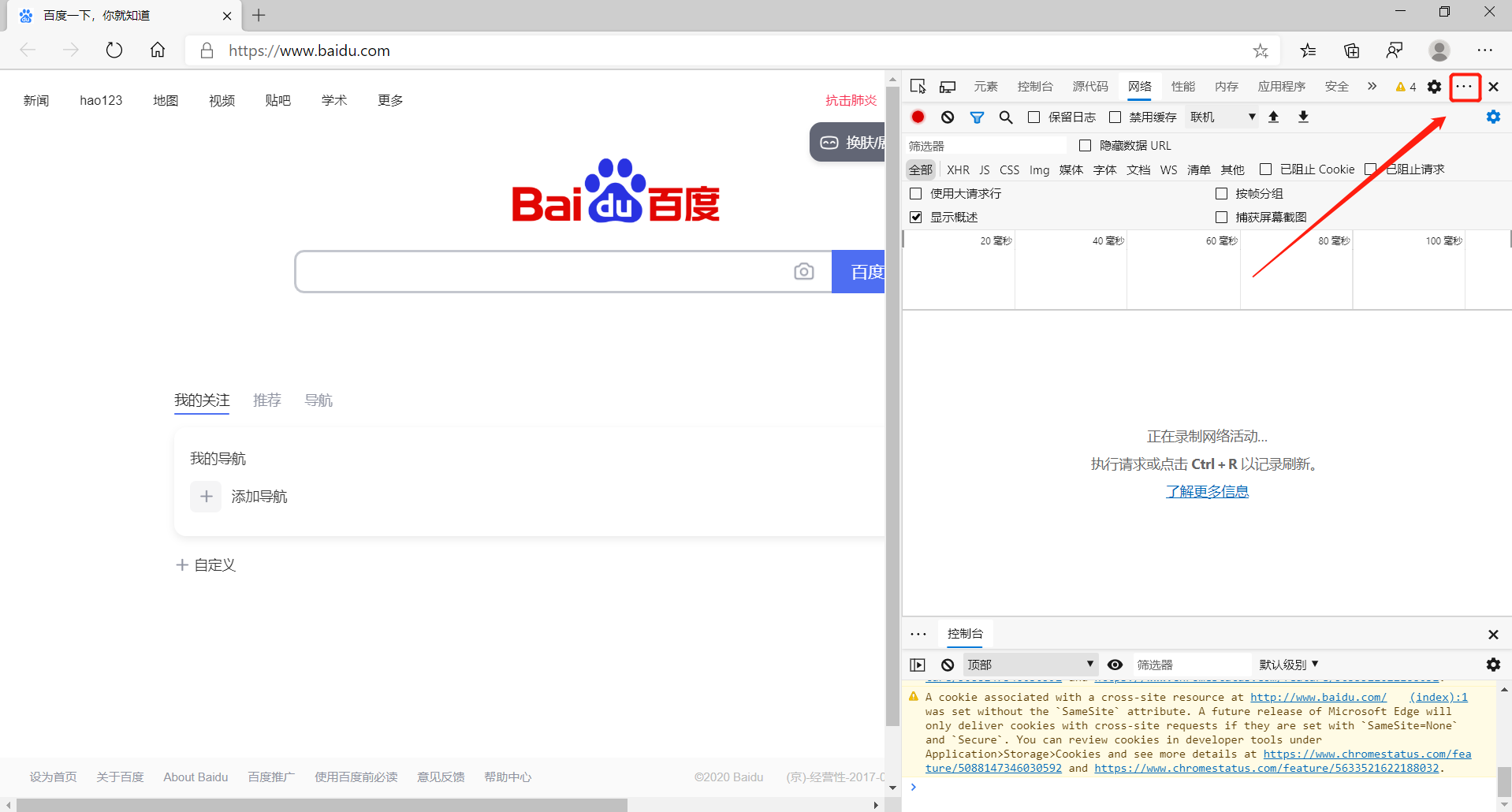The height and width of the screenshot is (812, 1512).
Task: Toggle device emulation icon in DevTools
Action: coord(948,87)
